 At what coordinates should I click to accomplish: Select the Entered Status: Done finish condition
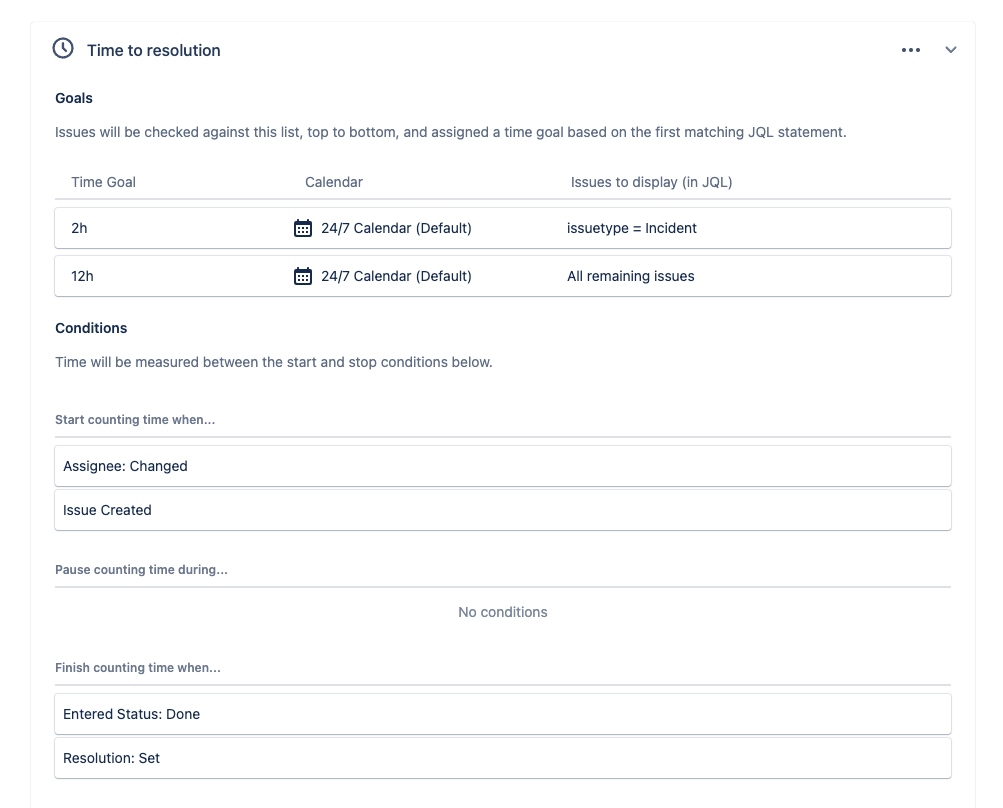(131, 714)
